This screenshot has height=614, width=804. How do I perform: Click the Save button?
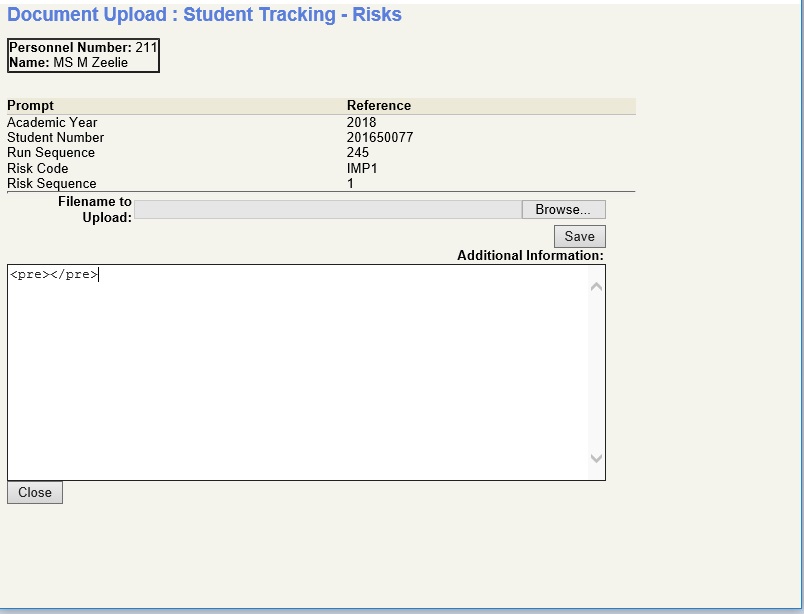point(579,236)
